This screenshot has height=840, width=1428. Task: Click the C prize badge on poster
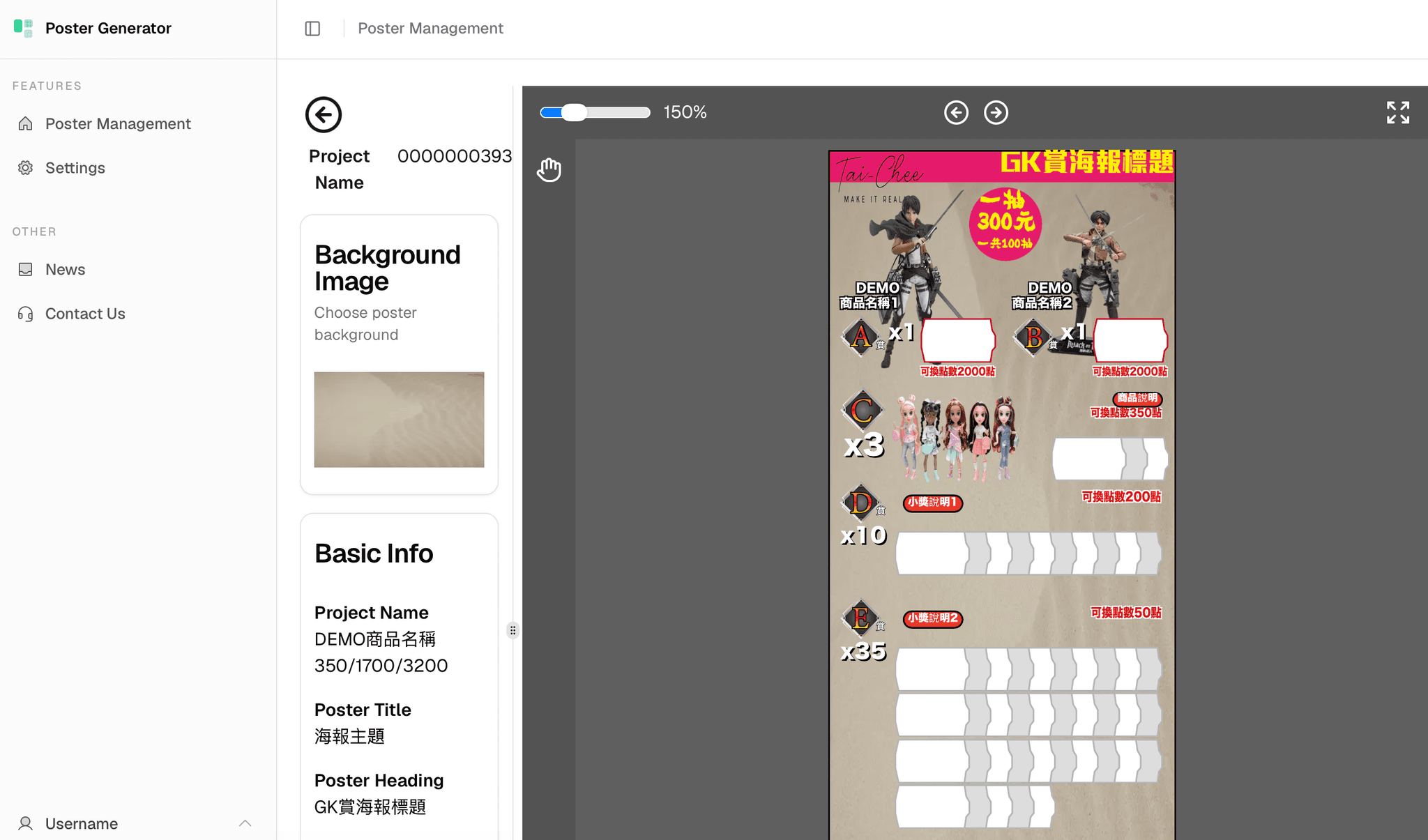pos(862,410)
